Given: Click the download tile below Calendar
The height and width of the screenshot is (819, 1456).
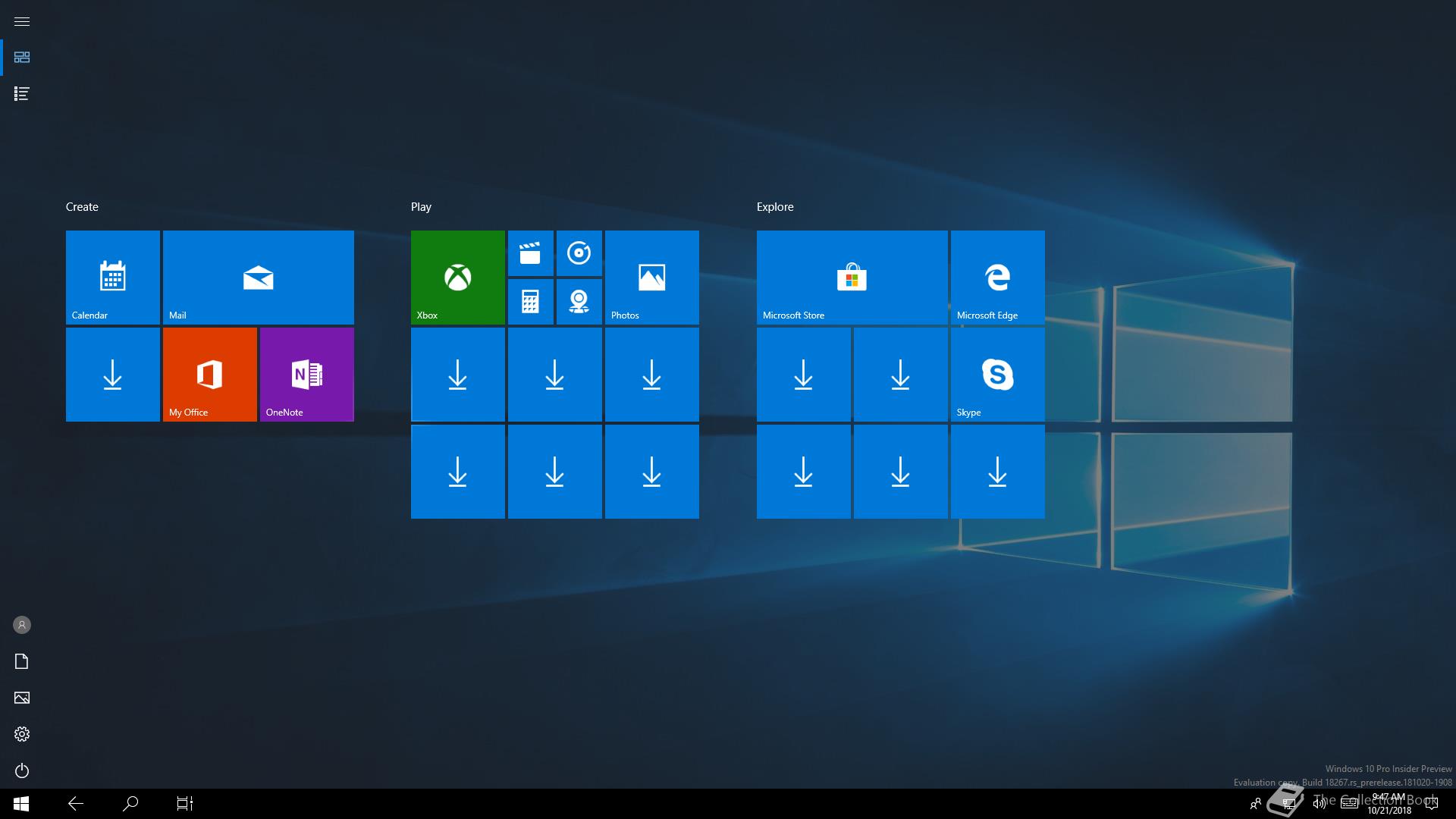Looking at the screenshot, I should (113, 375).
